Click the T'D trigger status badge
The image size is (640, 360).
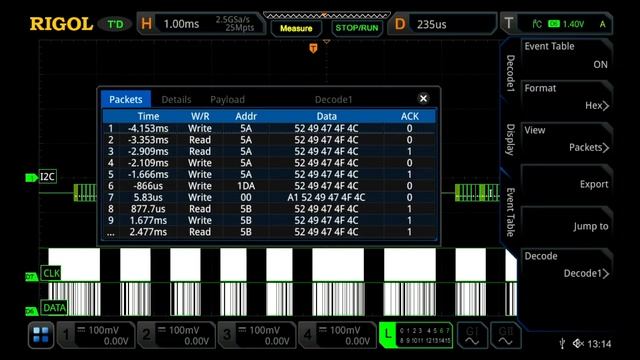coord(115,24)
